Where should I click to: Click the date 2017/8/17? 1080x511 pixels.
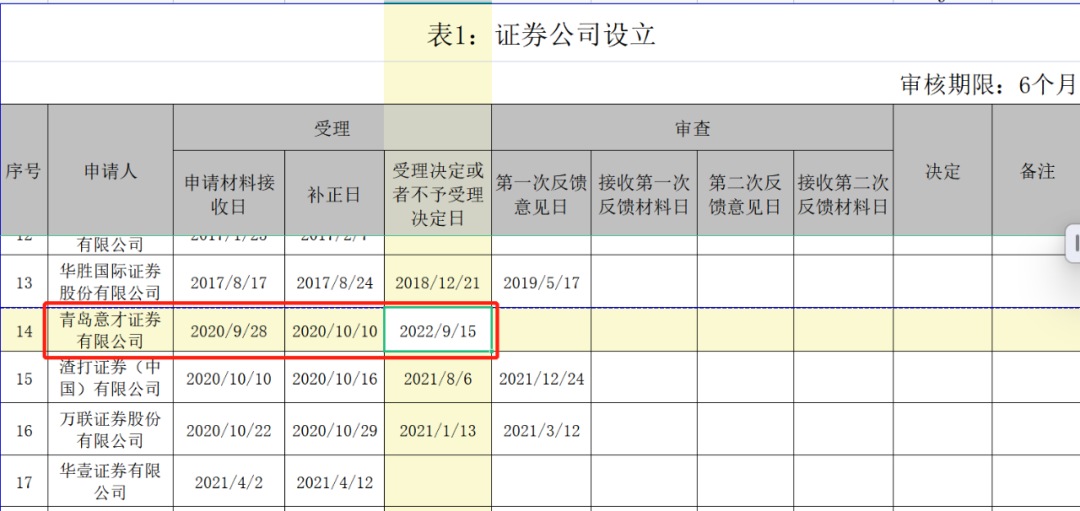[229, 282]
